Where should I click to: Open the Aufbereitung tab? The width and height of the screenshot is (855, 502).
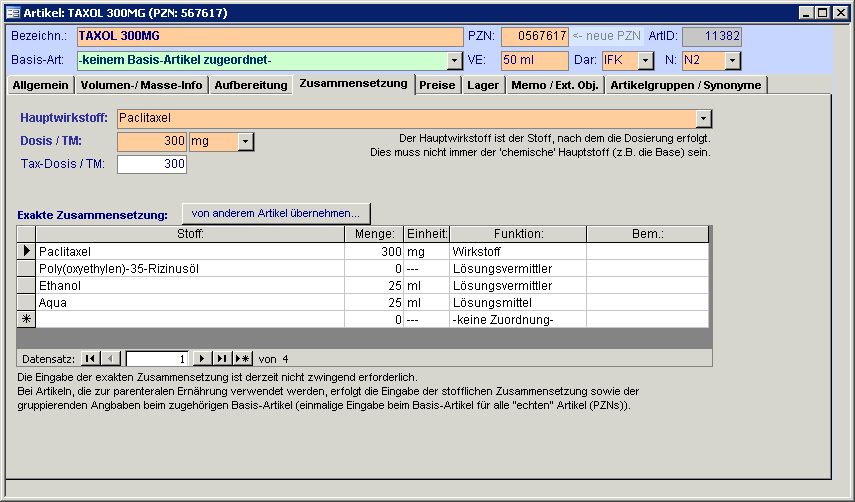251,85
